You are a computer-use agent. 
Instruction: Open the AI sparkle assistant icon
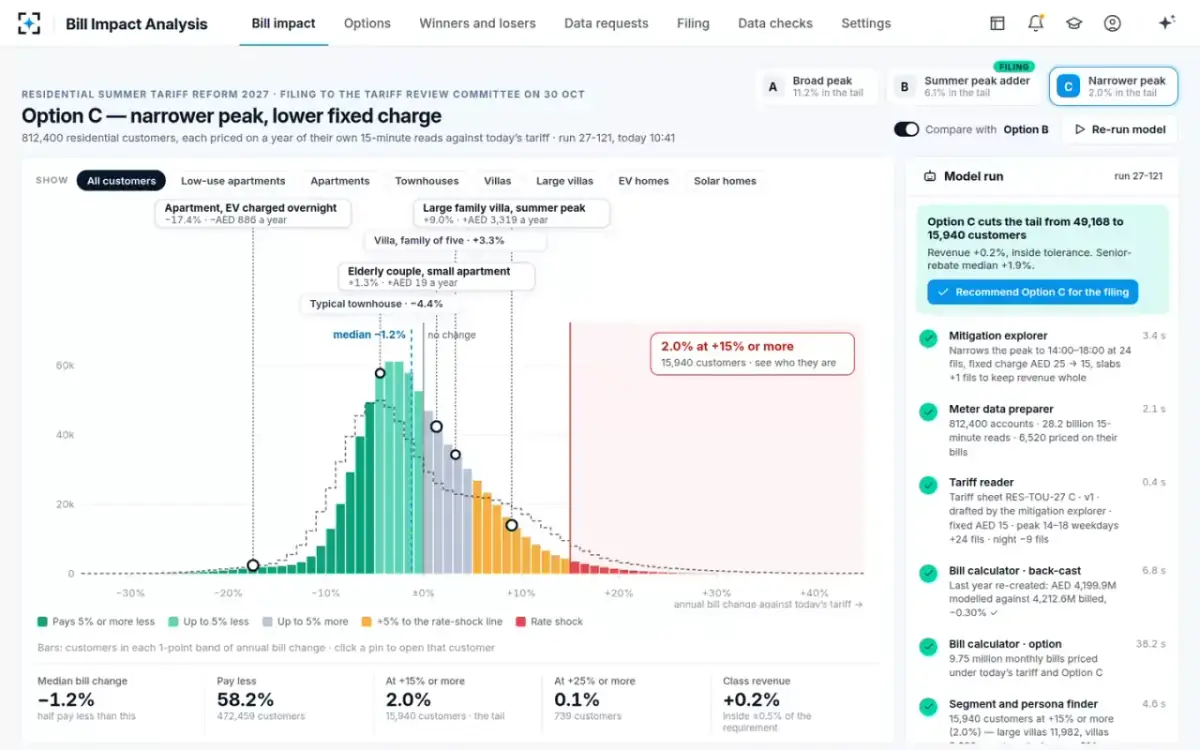[x=1165, y=23]
